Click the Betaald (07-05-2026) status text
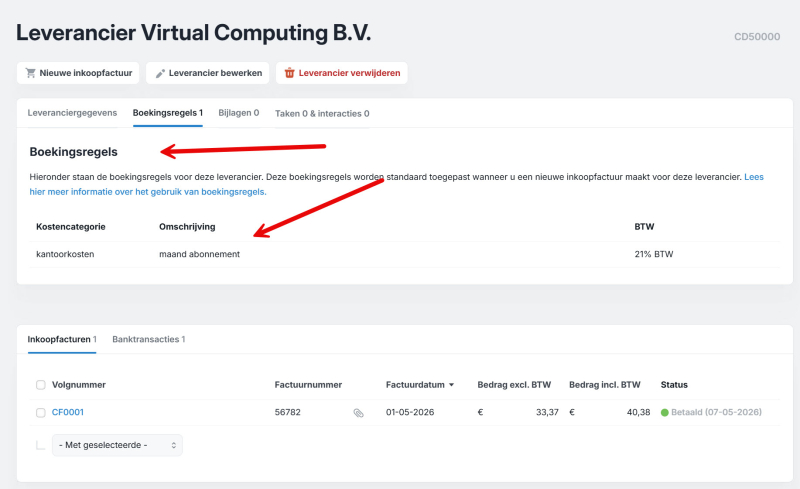 click(716, 412)
